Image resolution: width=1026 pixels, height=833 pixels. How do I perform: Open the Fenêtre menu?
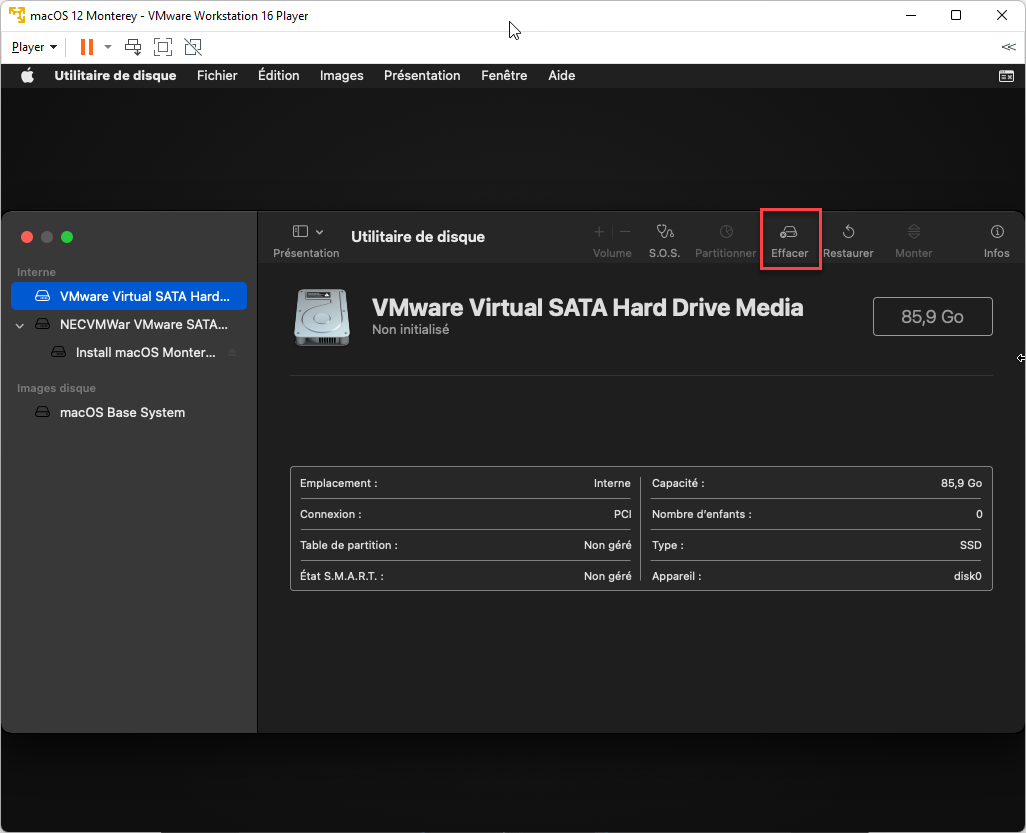[x=504, y=76]
